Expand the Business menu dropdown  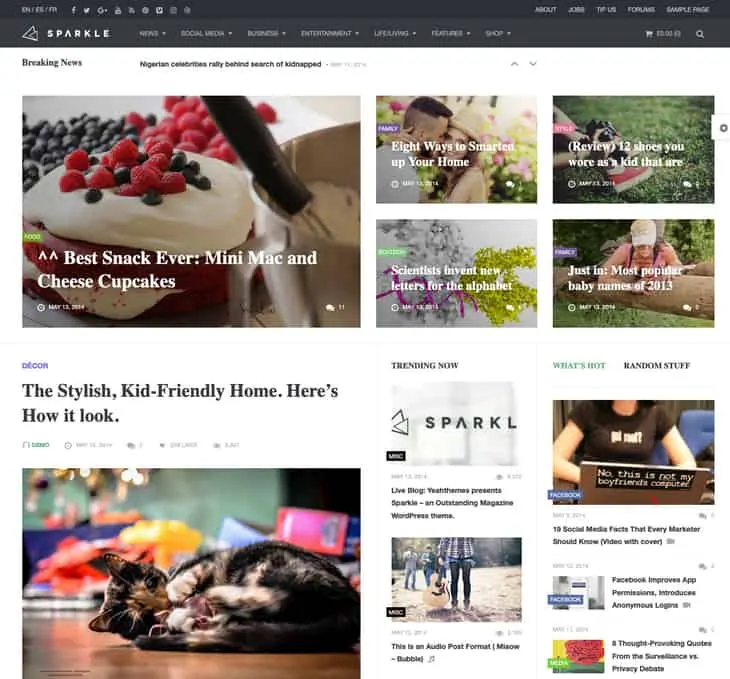[x=266, y=34]
